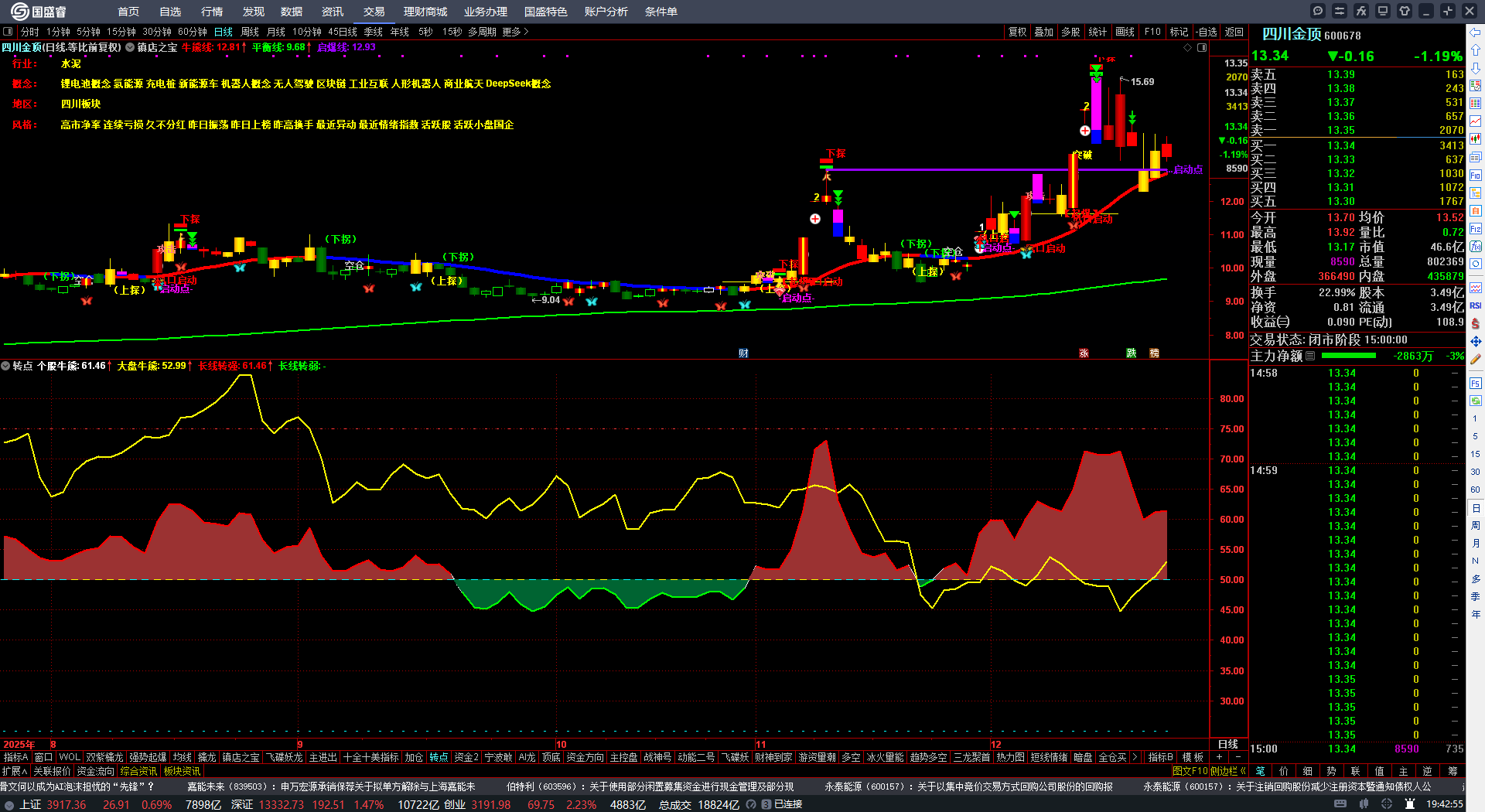
Task: Open the 模板 template selector
Action: pyautogui.click(x=1193, y=757)
